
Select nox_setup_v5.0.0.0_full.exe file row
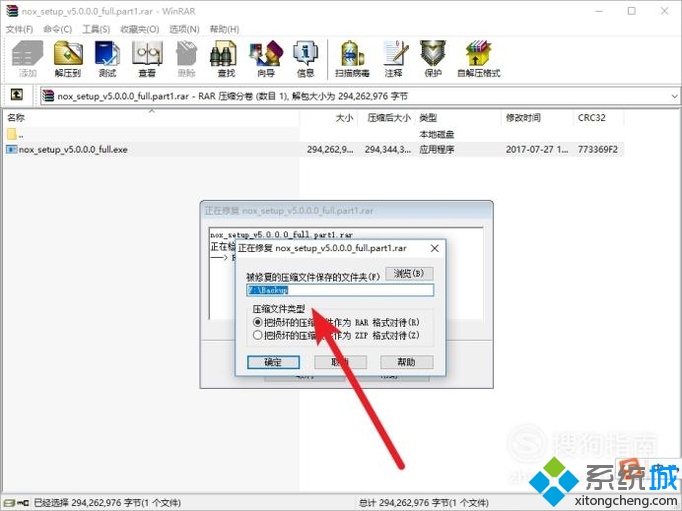[x=314, y=149]
